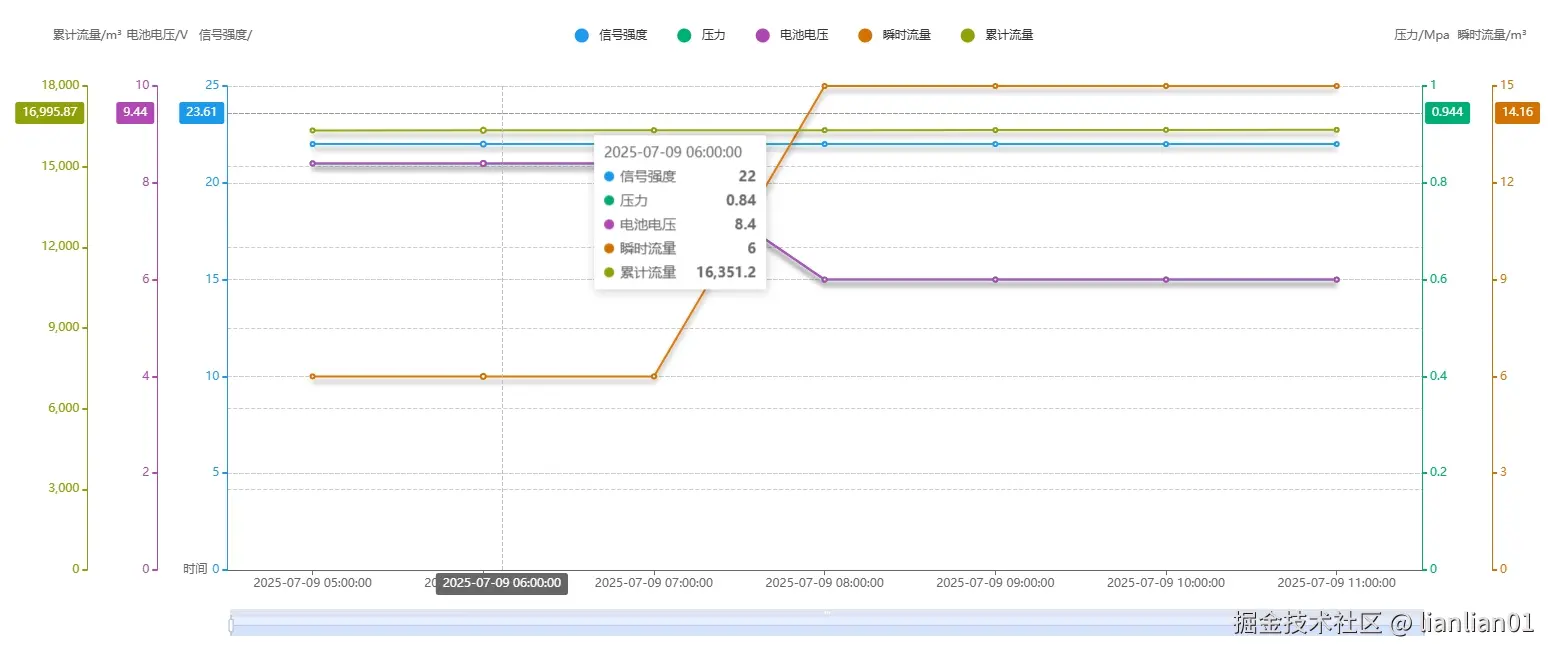
Task: Click the green 0.944 axis value badge
Action: (x=1447, y=112)
